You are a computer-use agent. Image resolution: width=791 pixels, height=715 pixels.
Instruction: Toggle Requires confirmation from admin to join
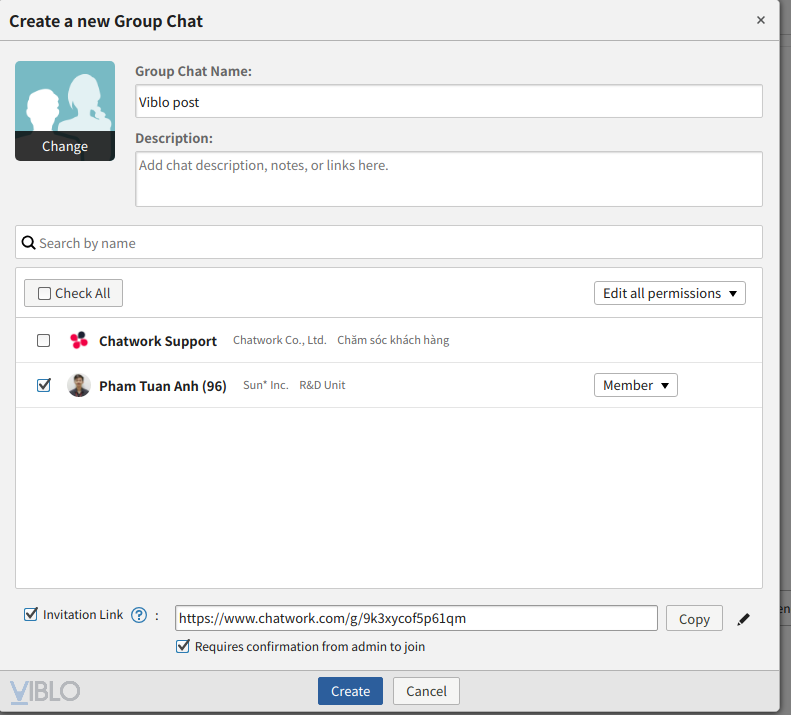(183, 646)
